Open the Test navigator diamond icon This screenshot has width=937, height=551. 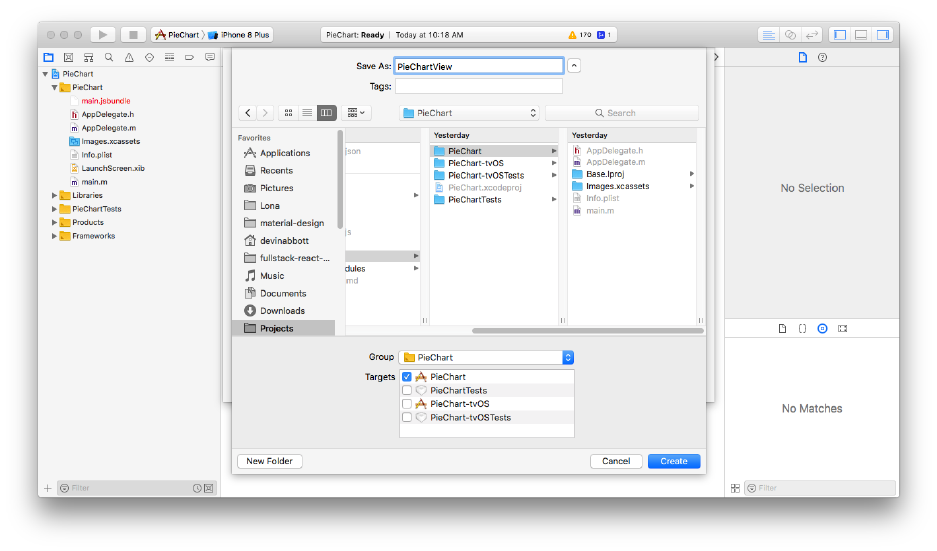(149, 57)
